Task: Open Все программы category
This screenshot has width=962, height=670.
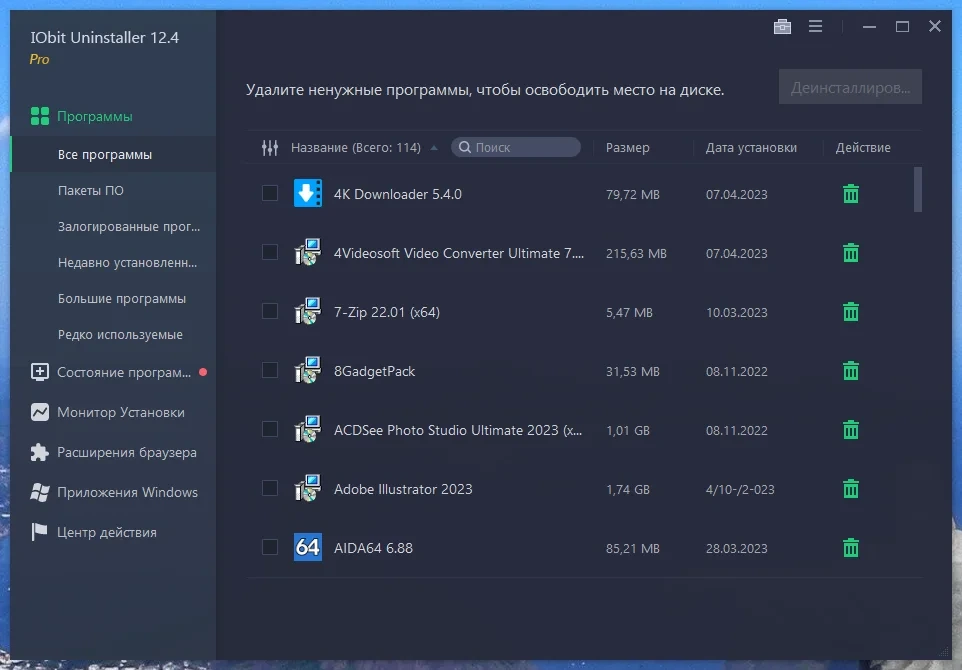Action: click(113, 154)
